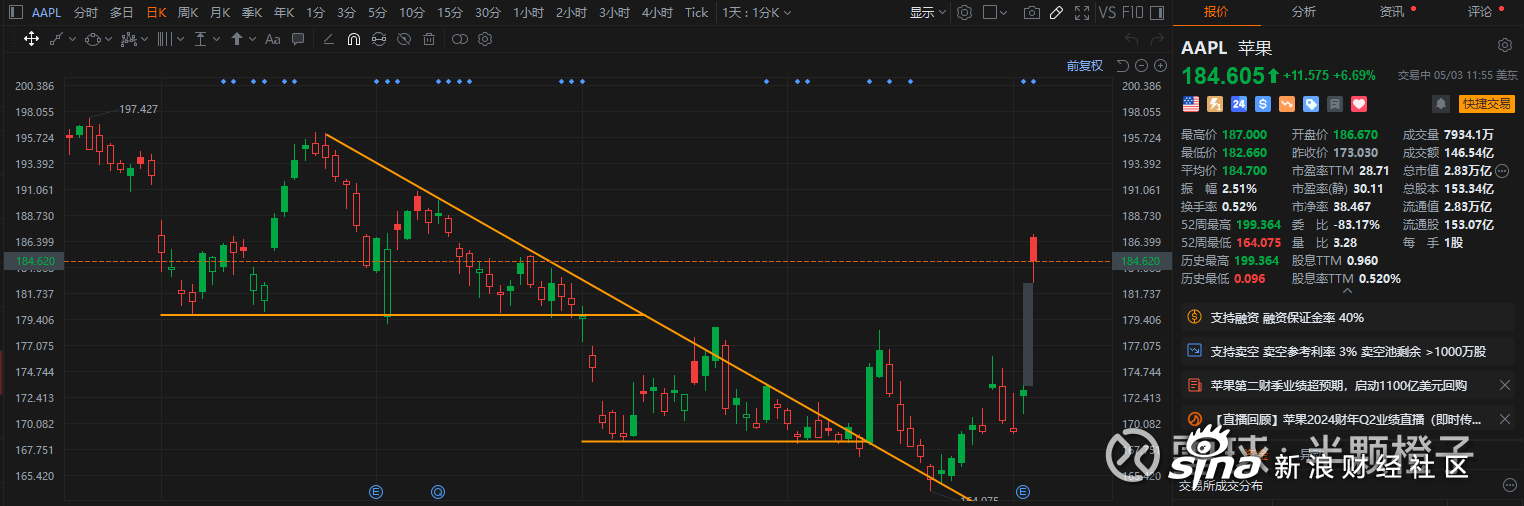Screen dimensions: 1524x506
Task: Click the US flag market icon
Action: coord(1190,103)
